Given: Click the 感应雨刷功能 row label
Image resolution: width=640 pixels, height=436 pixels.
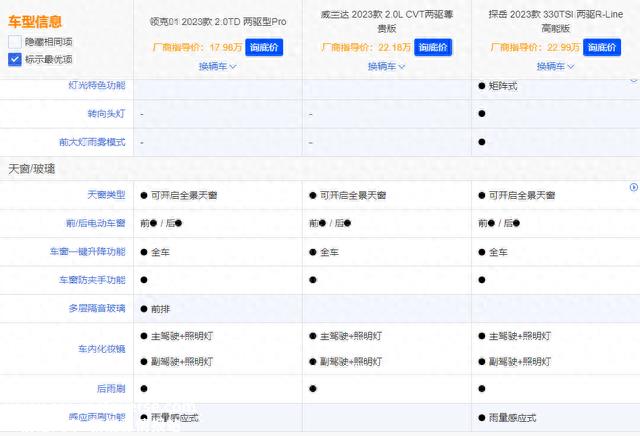Looking at the screenshot, I should (97, 417).
